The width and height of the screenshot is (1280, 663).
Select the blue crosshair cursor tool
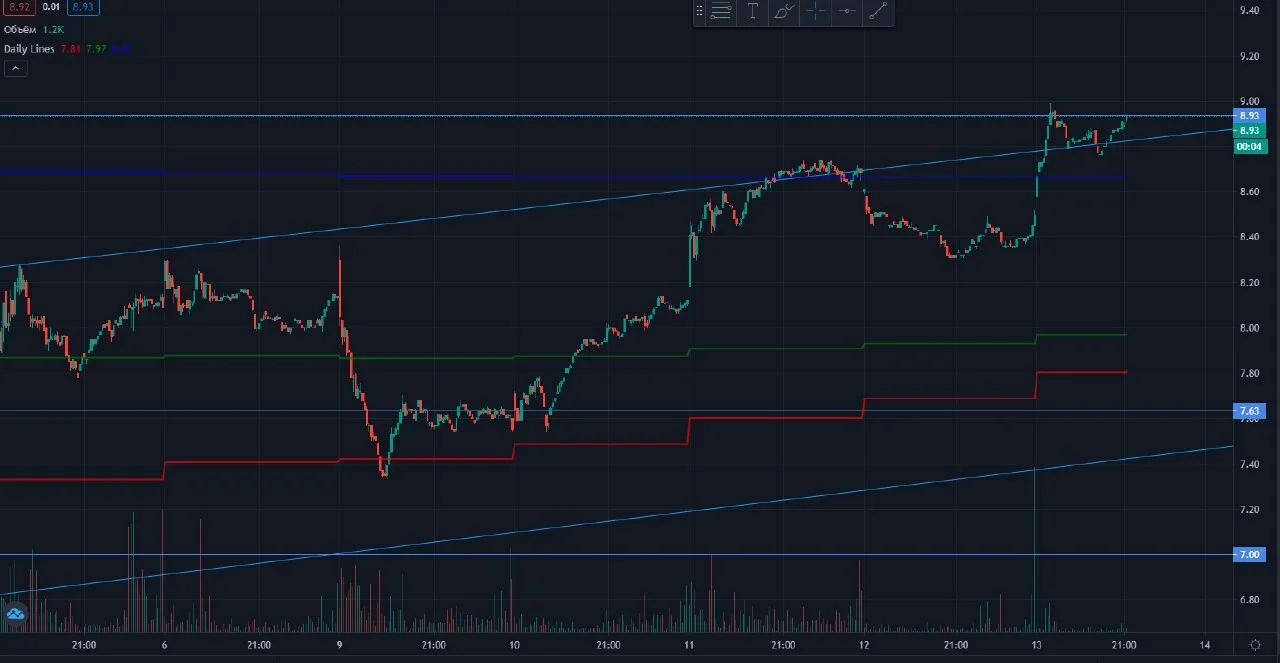tap(816, 12)
